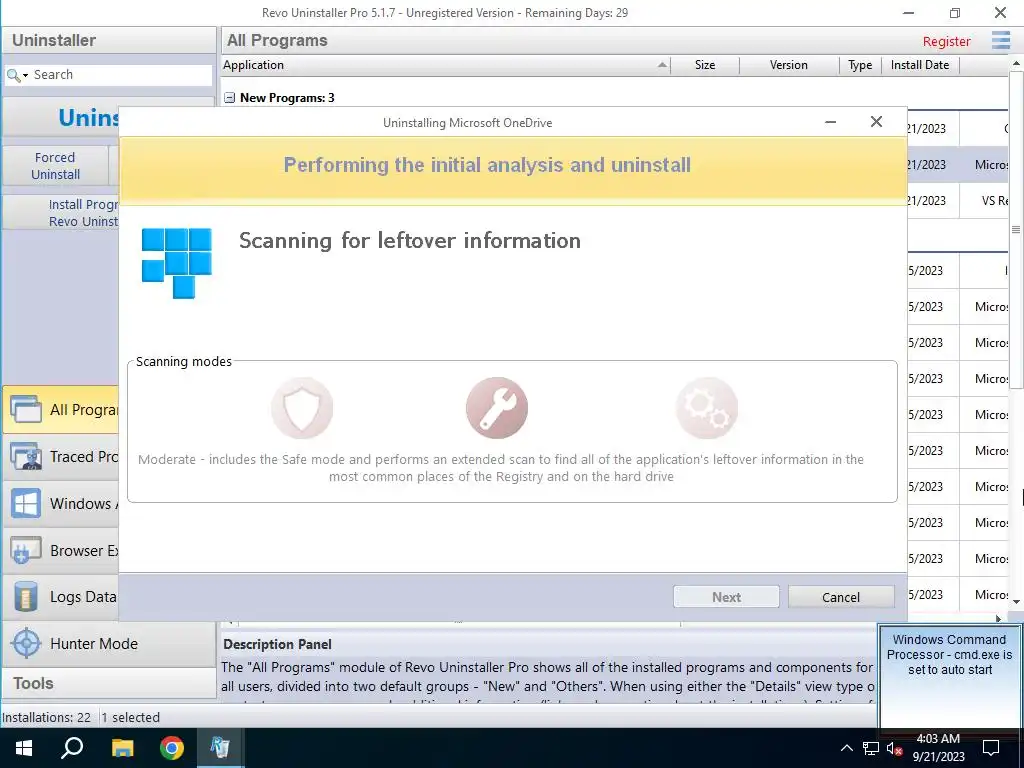Click the Description Panel heading
The image size is (1024, 768).
pyautogui.click(x=278, y=645)
